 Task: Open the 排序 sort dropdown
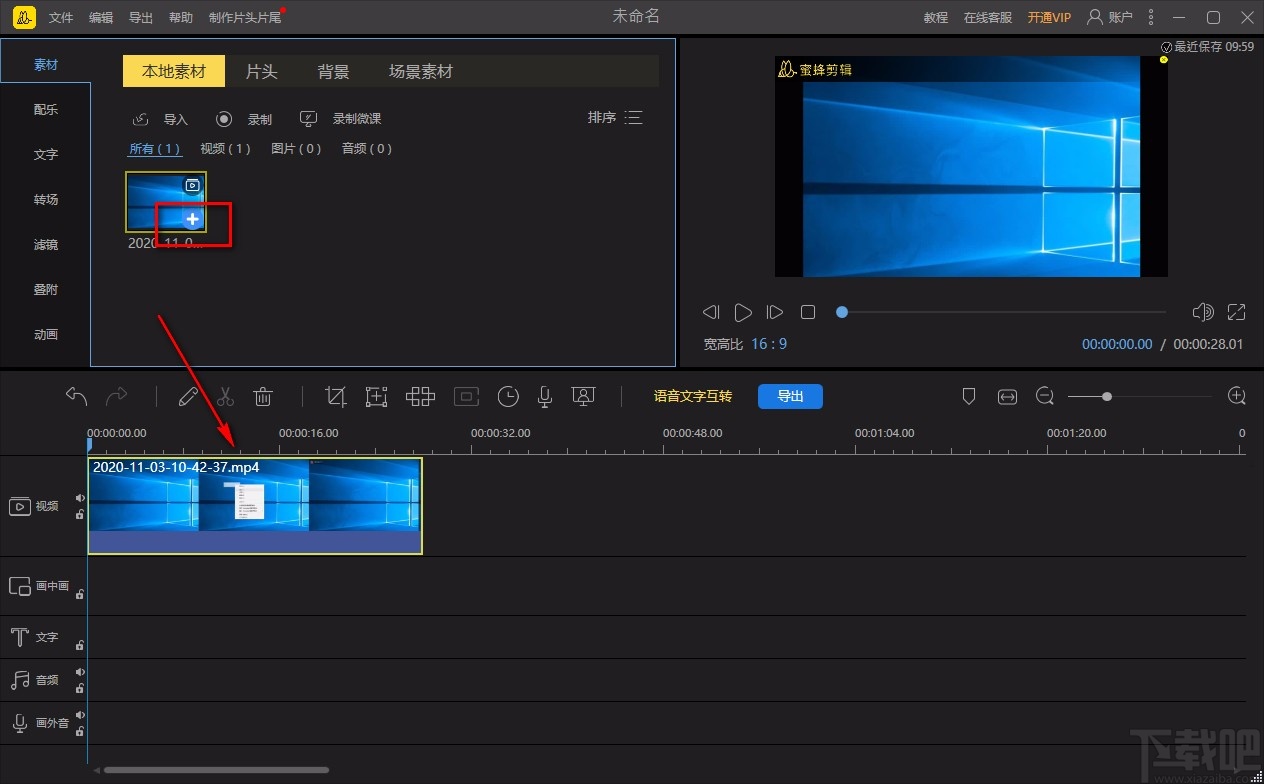click(615, 118)
